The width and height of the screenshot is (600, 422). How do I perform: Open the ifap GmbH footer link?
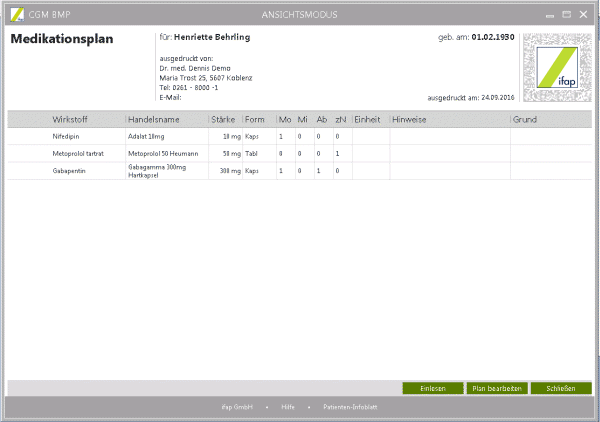point(237,408)
